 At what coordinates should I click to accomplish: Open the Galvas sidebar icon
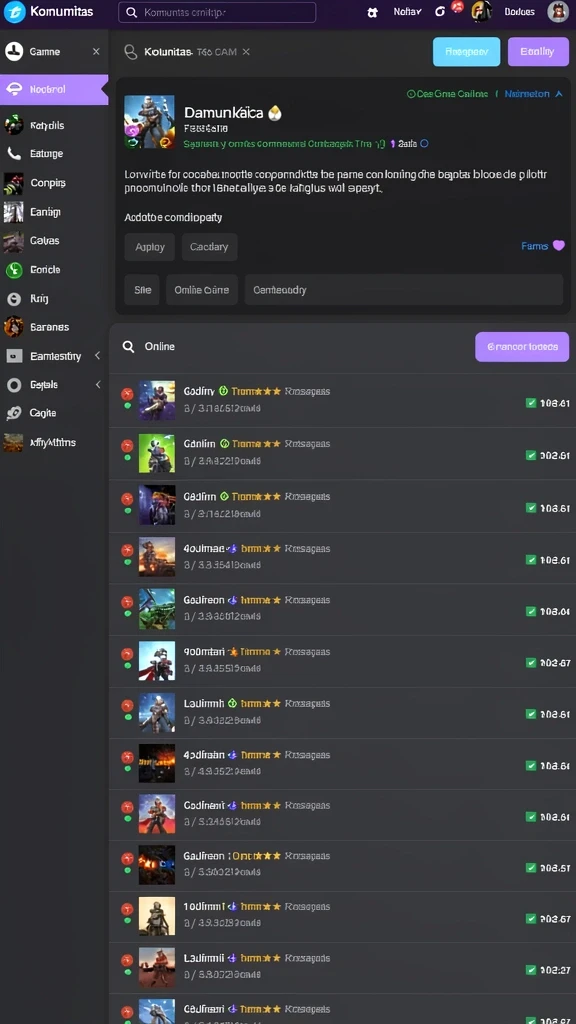coord(14,241)
